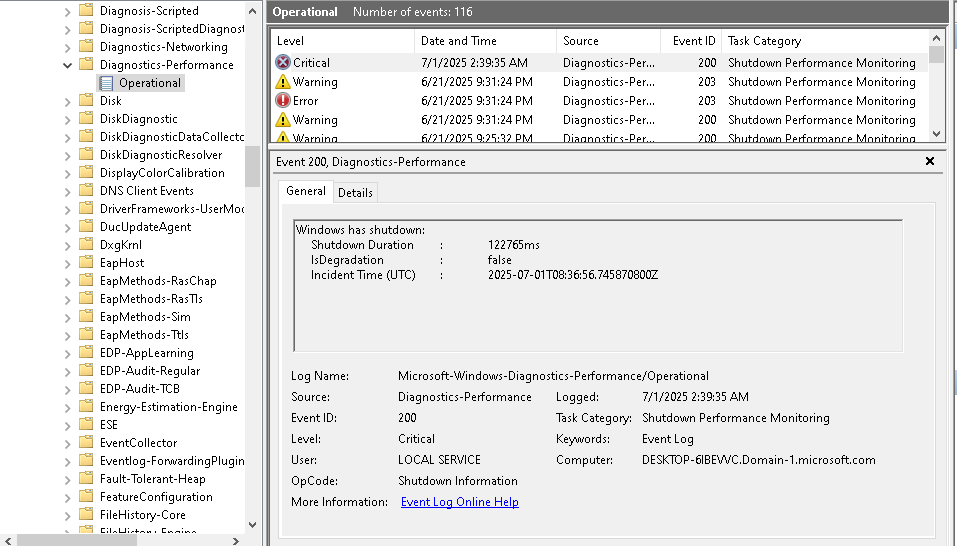This screenshot has width=957, height=546.
Task: Click the Disk folder icon
Action: pos(86,101)
